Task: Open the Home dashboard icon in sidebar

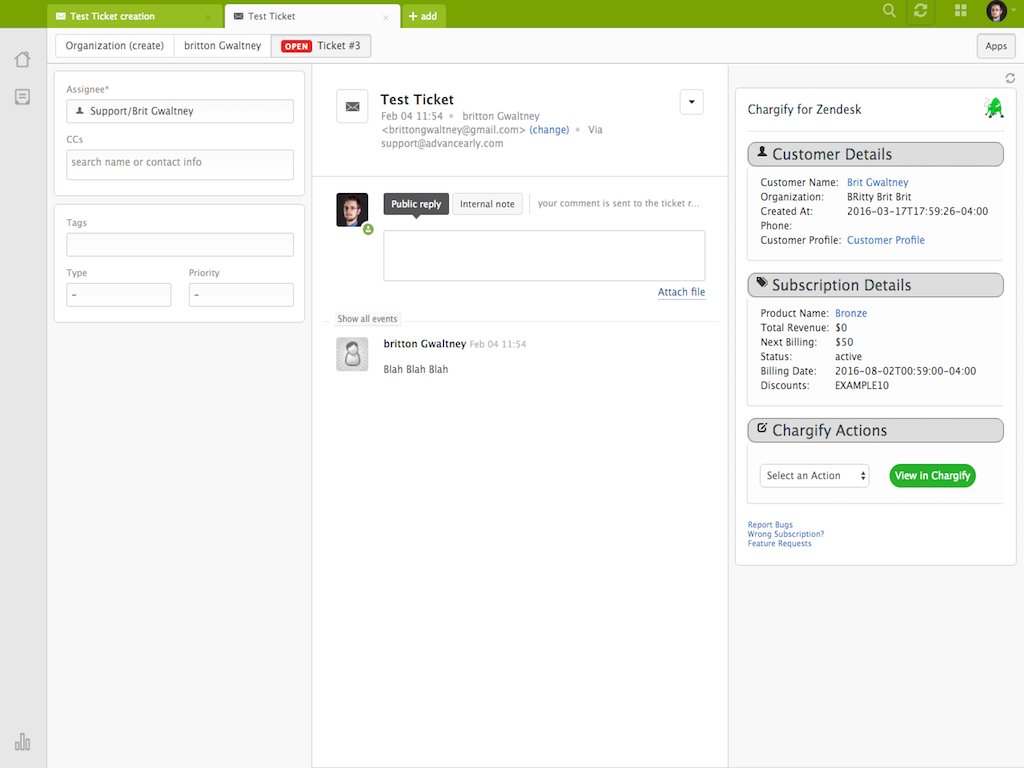Action: click(x=22, y=59)
